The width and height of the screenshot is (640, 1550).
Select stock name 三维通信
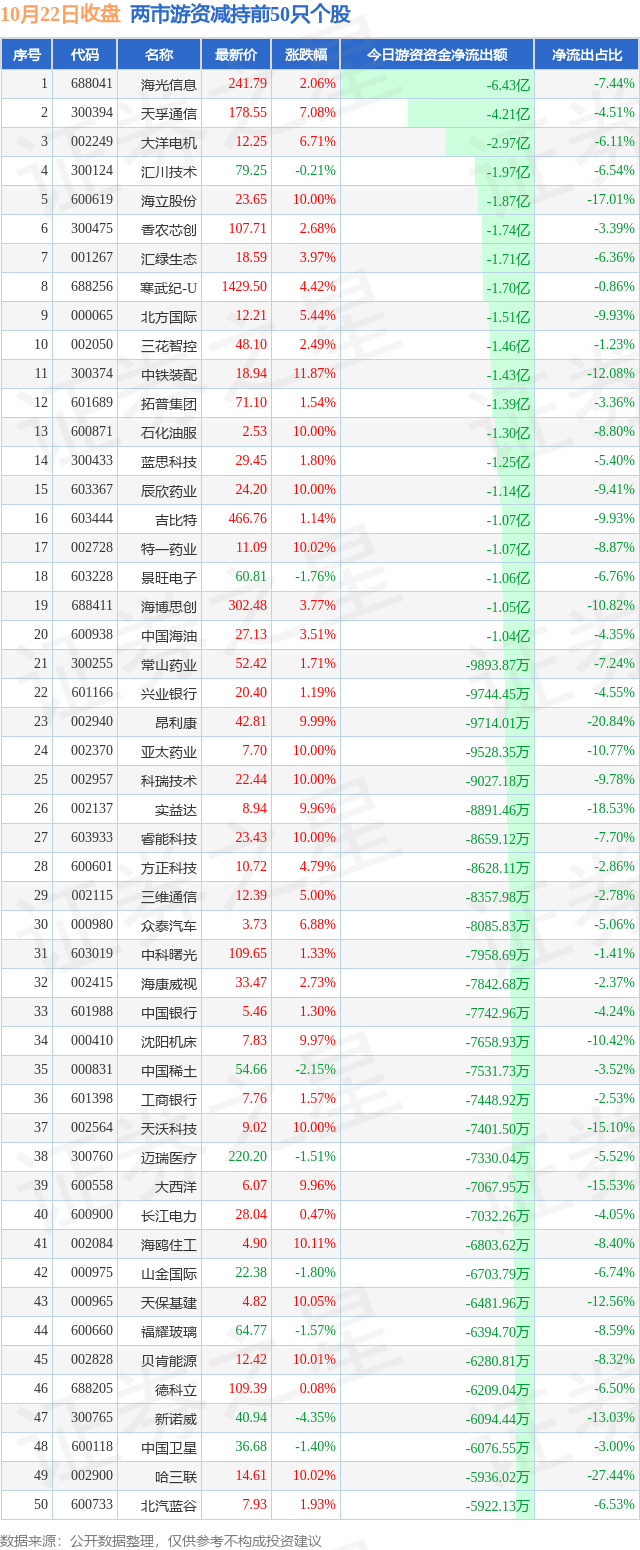tap(170, 896)
